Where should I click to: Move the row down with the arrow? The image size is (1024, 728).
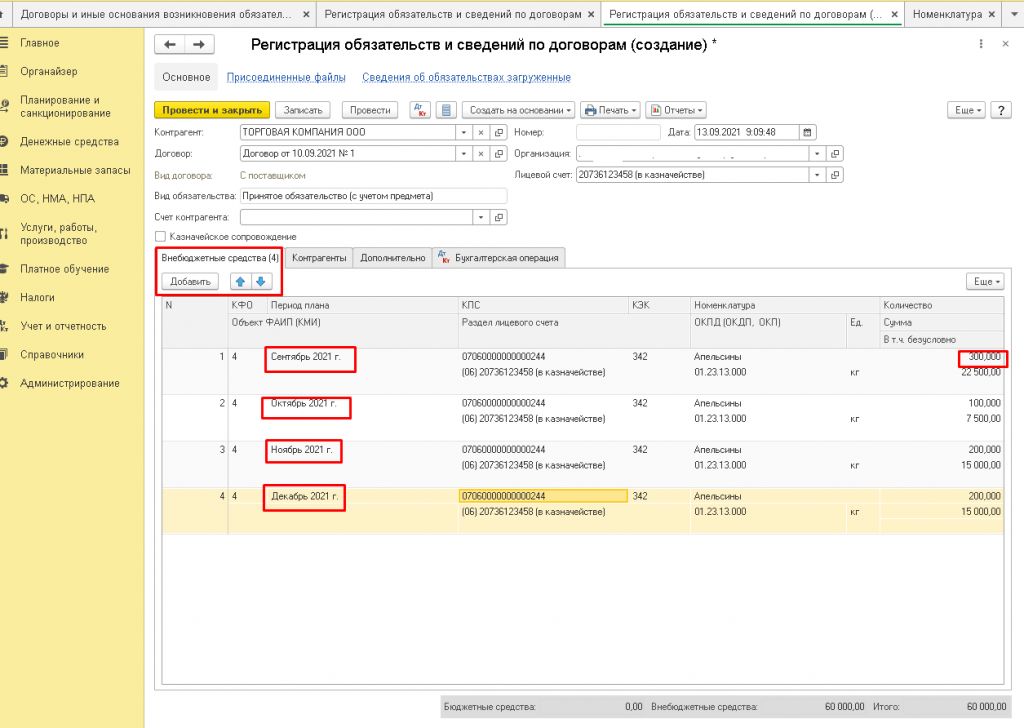coord(260,282)
